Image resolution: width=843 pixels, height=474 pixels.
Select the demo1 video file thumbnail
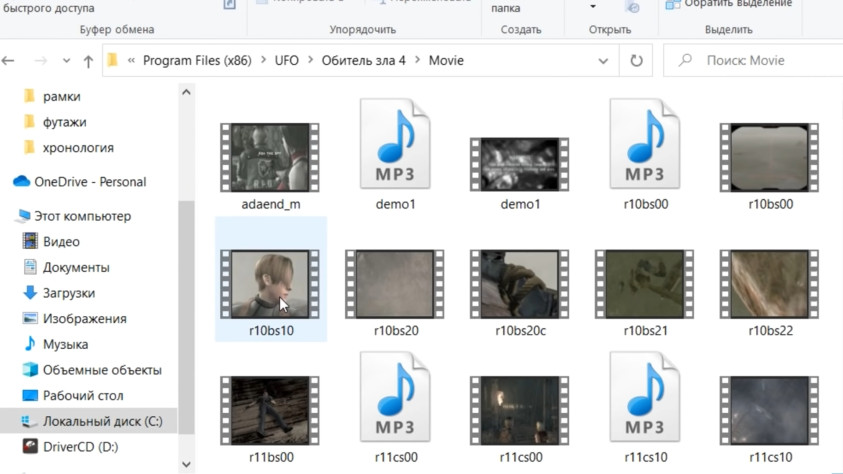coord(520,173)
